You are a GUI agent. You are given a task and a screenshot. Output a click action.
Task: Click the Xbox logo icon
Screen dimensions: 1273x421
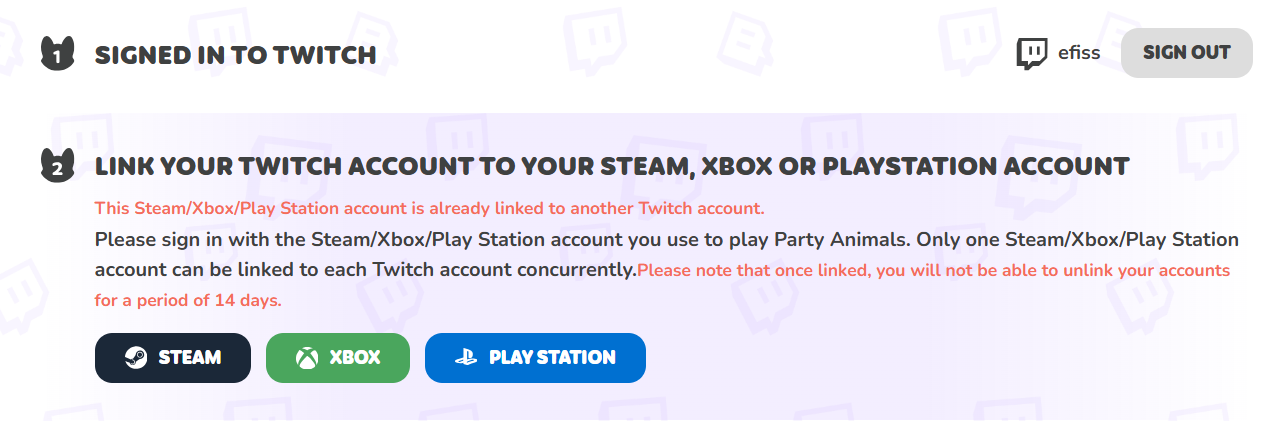(306, 358)
